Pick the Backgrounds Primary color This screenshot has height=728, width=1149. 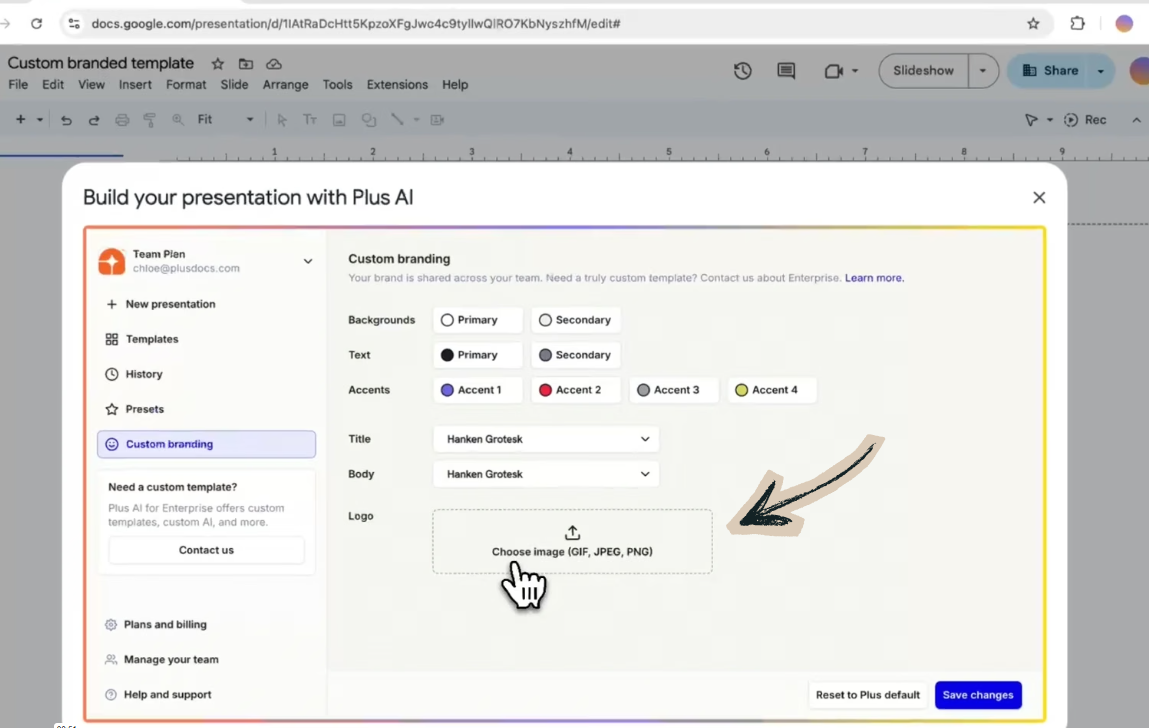478,320
